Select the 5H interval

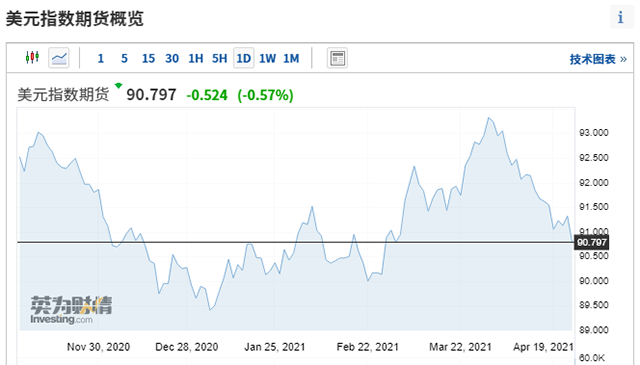(x=219, y=59)
